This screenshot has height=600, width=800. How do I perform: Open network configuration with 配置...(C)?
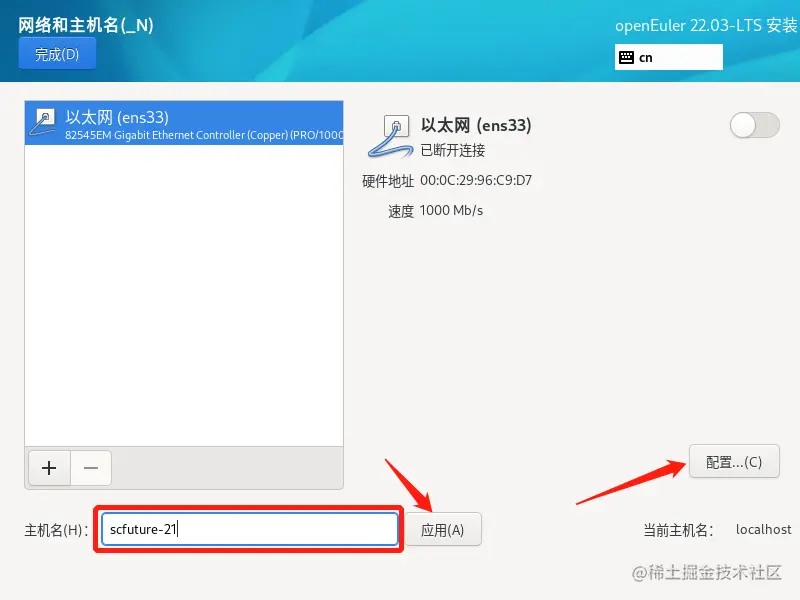point(734,462)
